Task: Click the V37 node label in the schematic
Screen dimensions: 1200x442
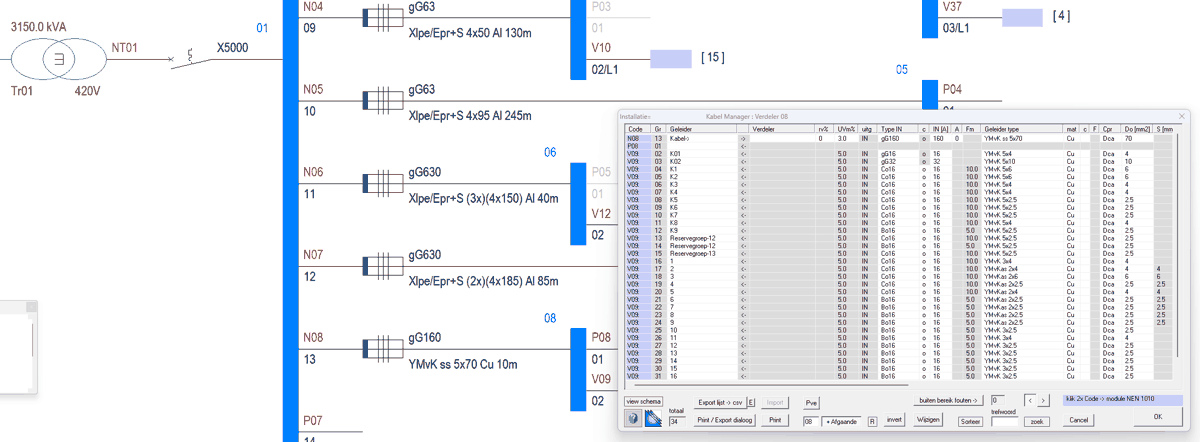Action: click(953, 6)
